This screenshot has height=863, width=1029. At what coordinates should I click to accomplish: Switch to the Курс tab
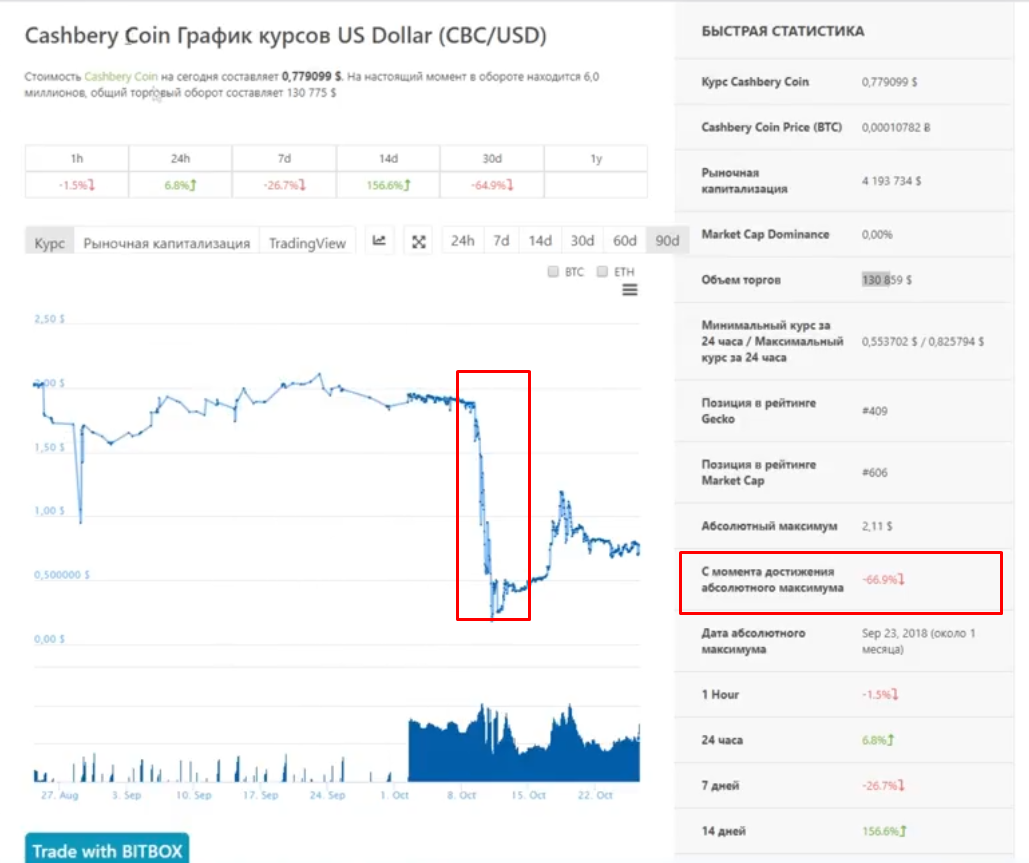49,242
